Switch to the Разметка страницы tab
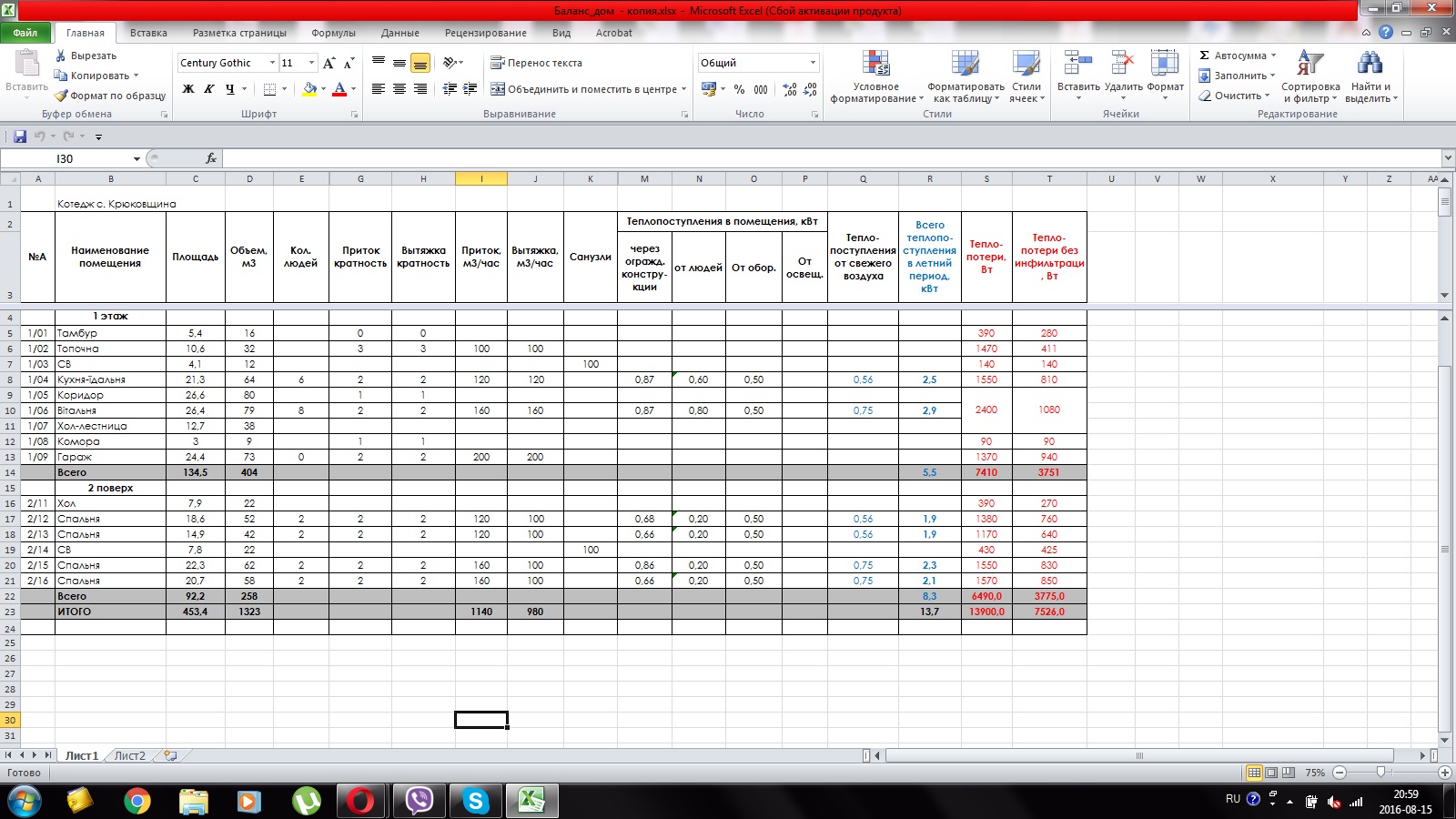The height and width of the screenshot is (819, 1456). point(239,33)
